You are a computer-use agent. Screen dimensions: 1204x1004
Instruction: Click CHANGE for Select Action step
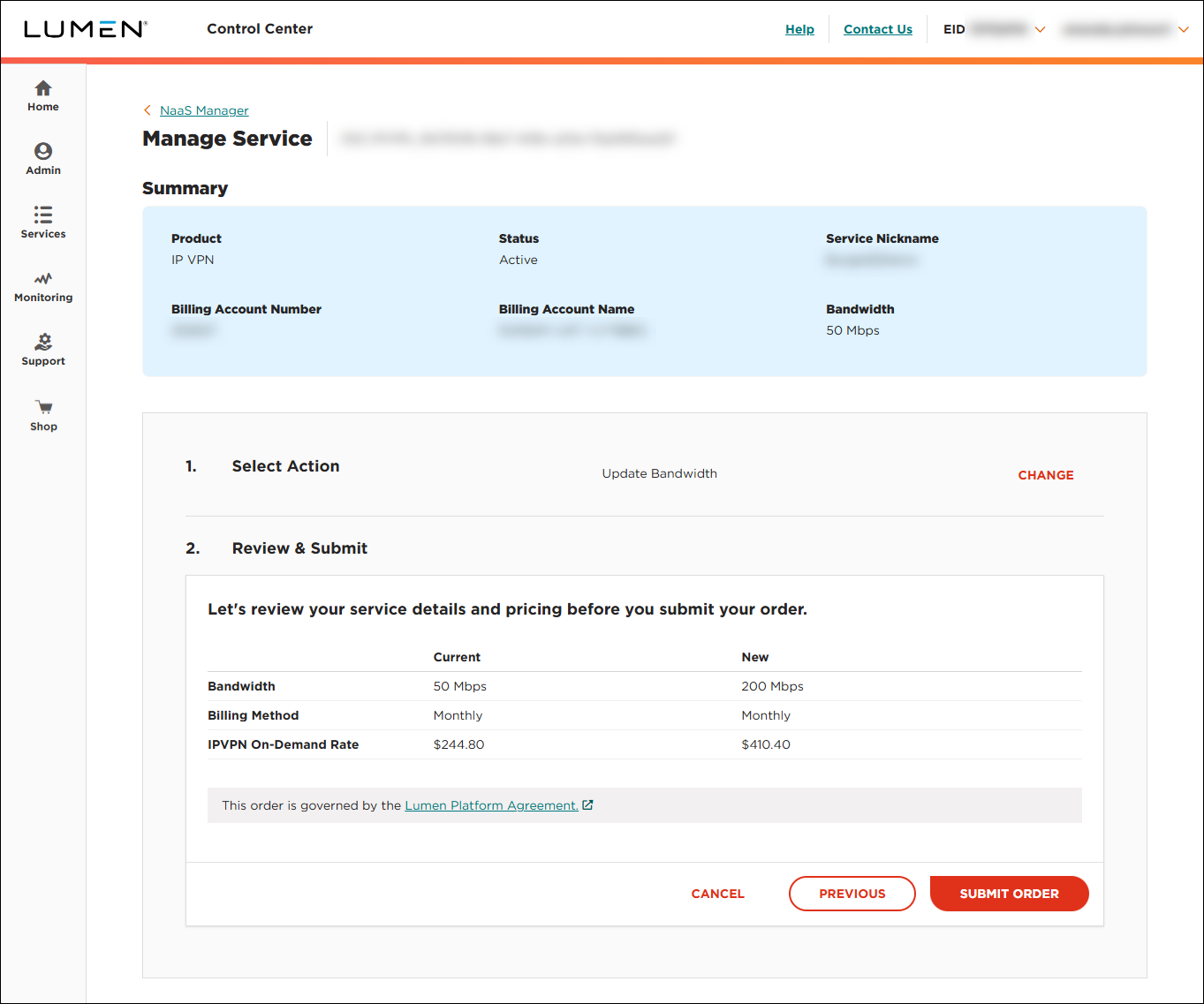point(1046,475)
